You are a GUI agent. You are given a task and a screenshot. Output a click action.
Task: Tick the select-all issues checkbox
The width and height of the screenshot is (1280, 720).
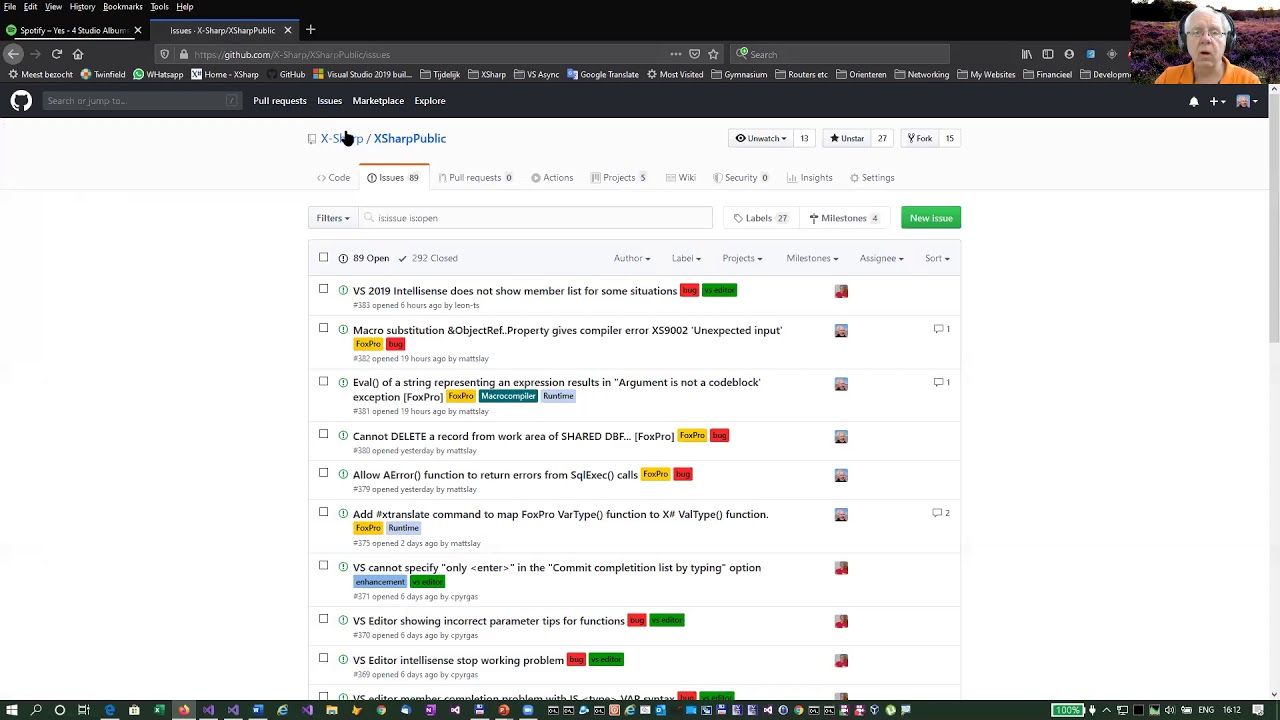point(323,258)
